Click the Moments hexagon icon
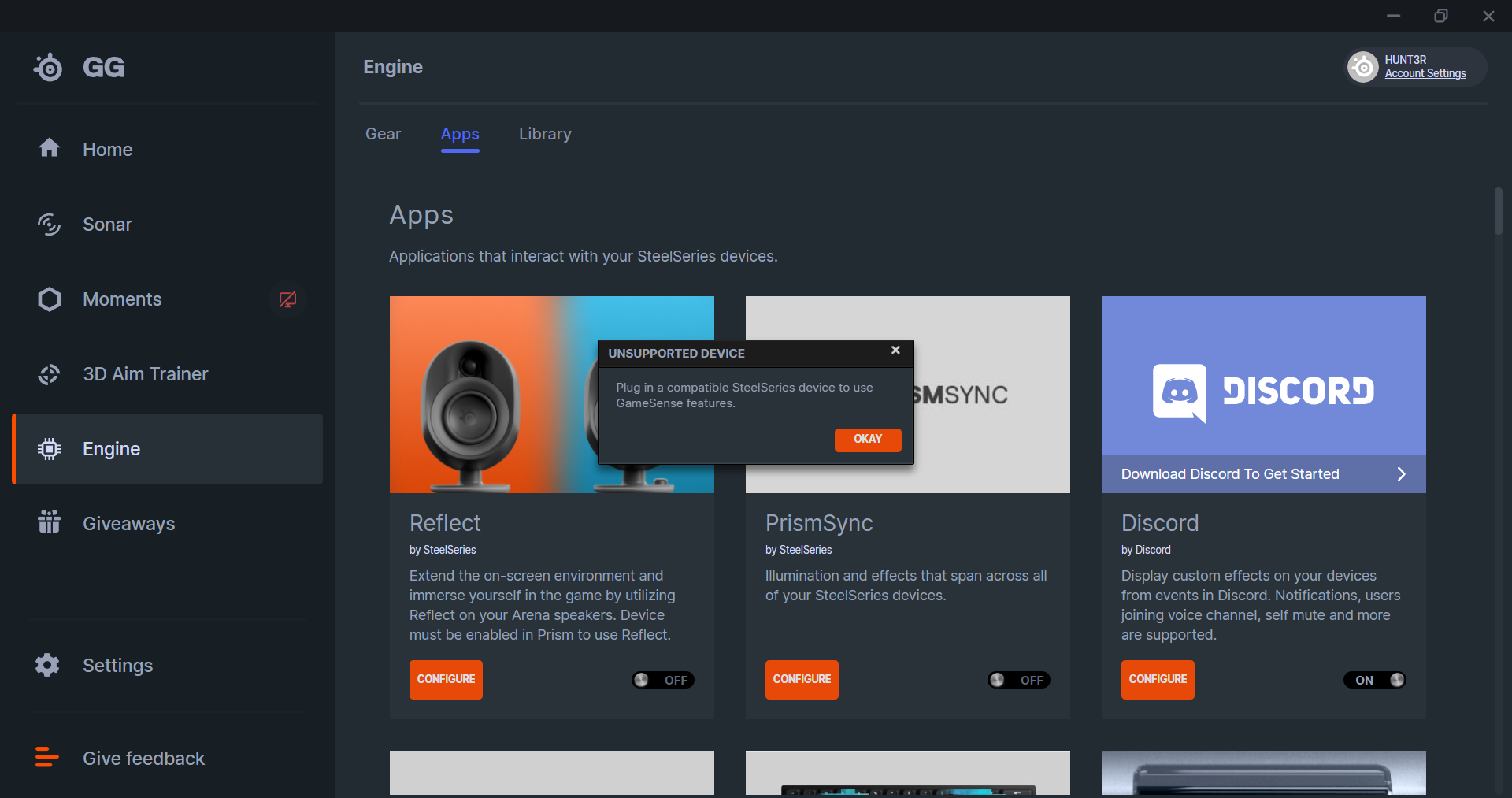 pos(49,299)
